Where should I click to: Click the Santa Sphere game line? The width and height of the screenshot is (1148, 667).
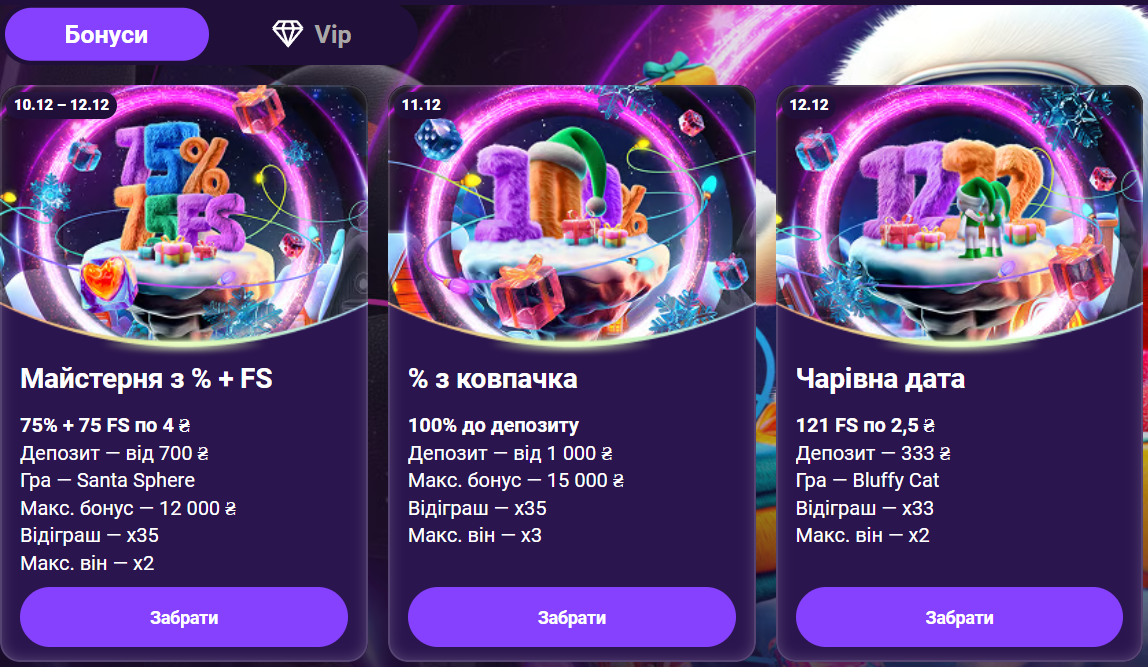pos(108,480)
